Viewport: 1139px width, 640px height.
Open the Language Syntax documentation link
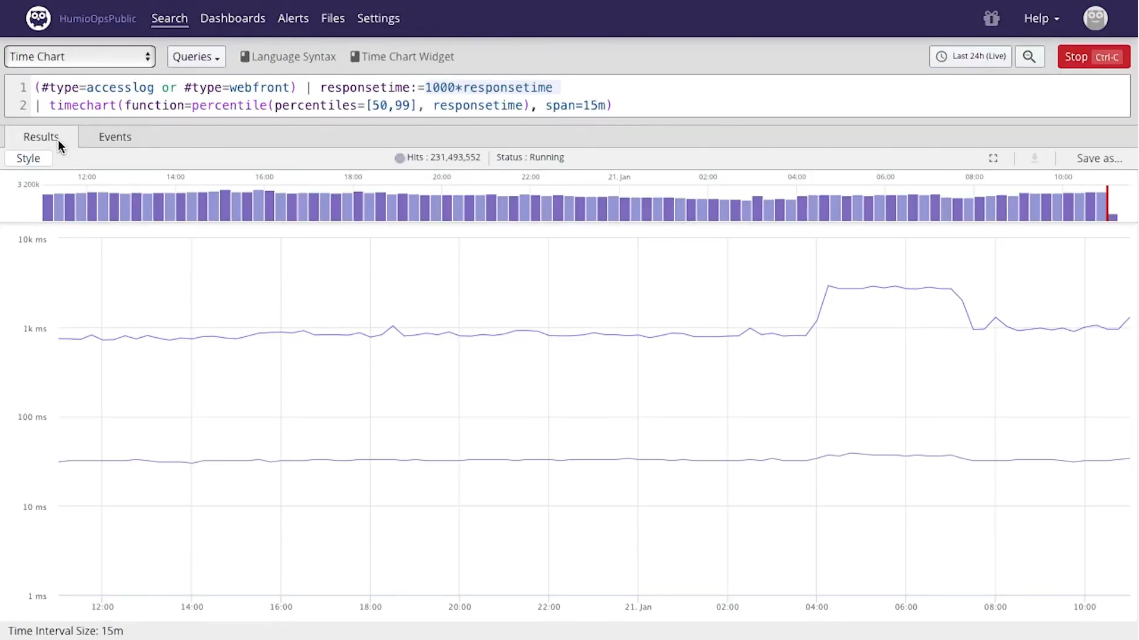[x=288, y=57]
